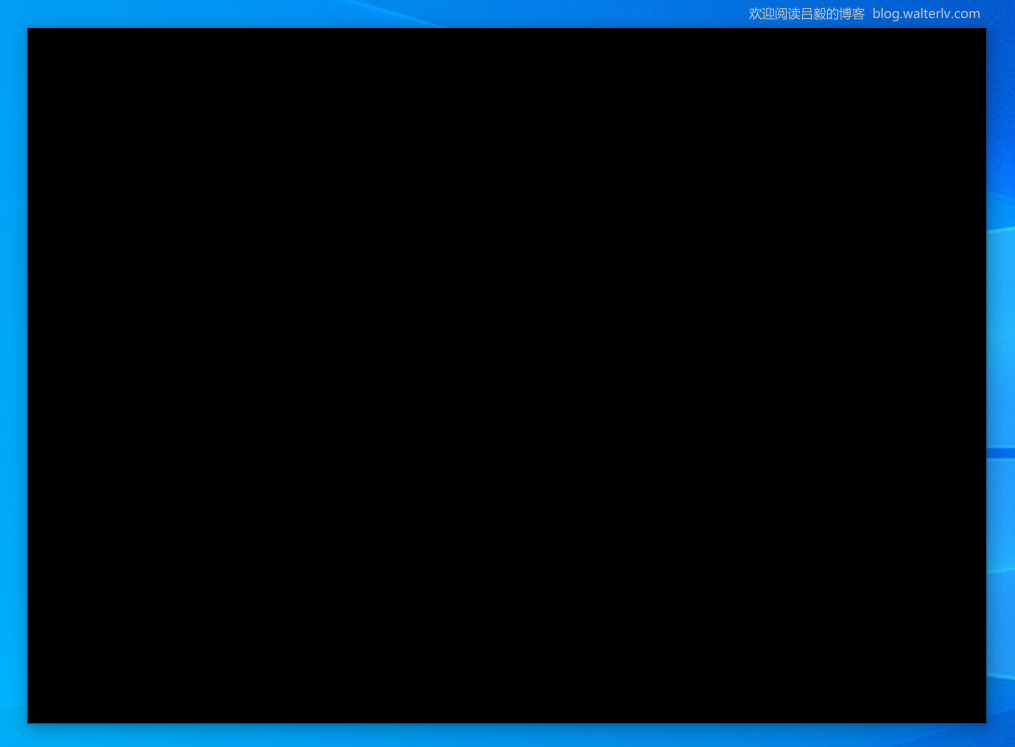Click the top-left corner of the black window
This screenshot has width=1015, height=747.
30,30
